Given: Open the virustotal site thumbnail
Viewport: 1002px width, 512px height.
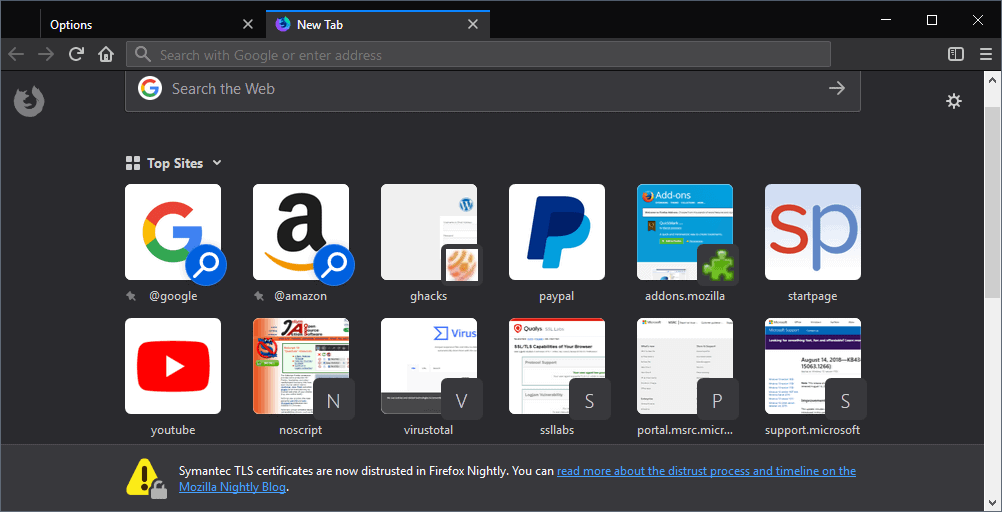Looking at the screenshot, I should [x=429, y=366].
